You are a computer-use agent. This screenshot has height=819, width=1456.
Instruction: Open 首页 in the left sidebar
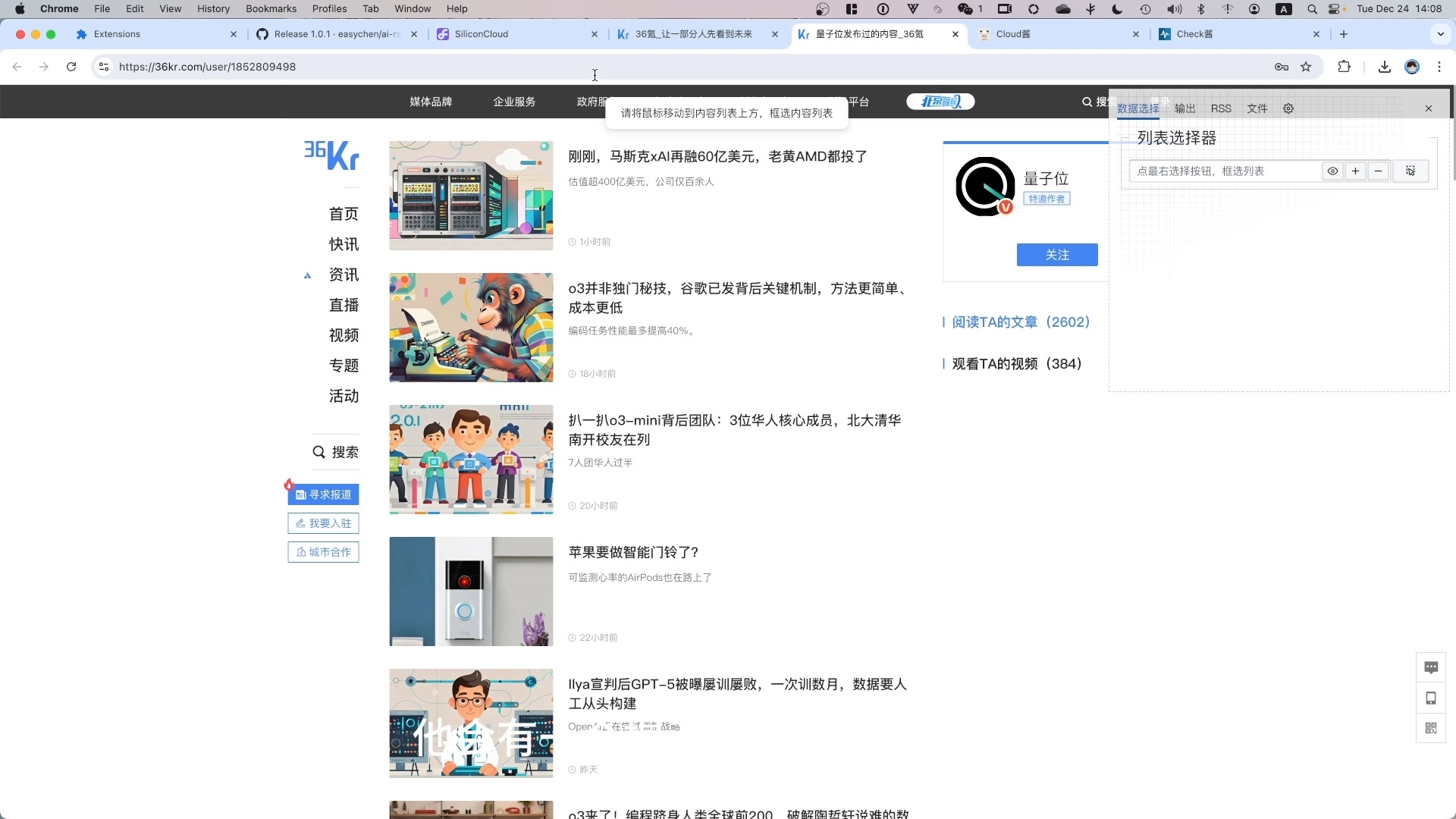click(344, 214)
